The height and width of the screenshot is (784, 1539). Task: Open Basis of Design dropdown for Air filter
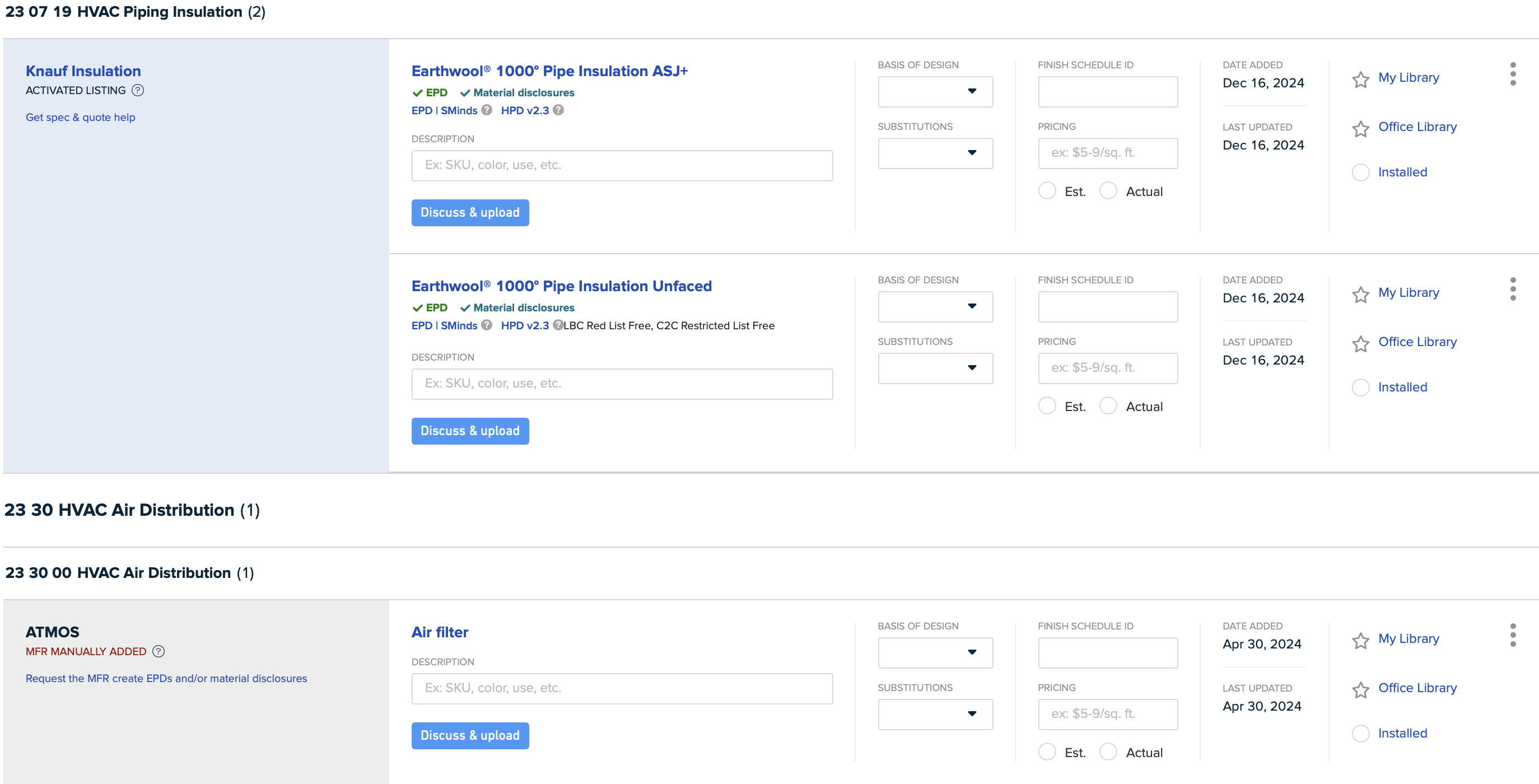935,652
